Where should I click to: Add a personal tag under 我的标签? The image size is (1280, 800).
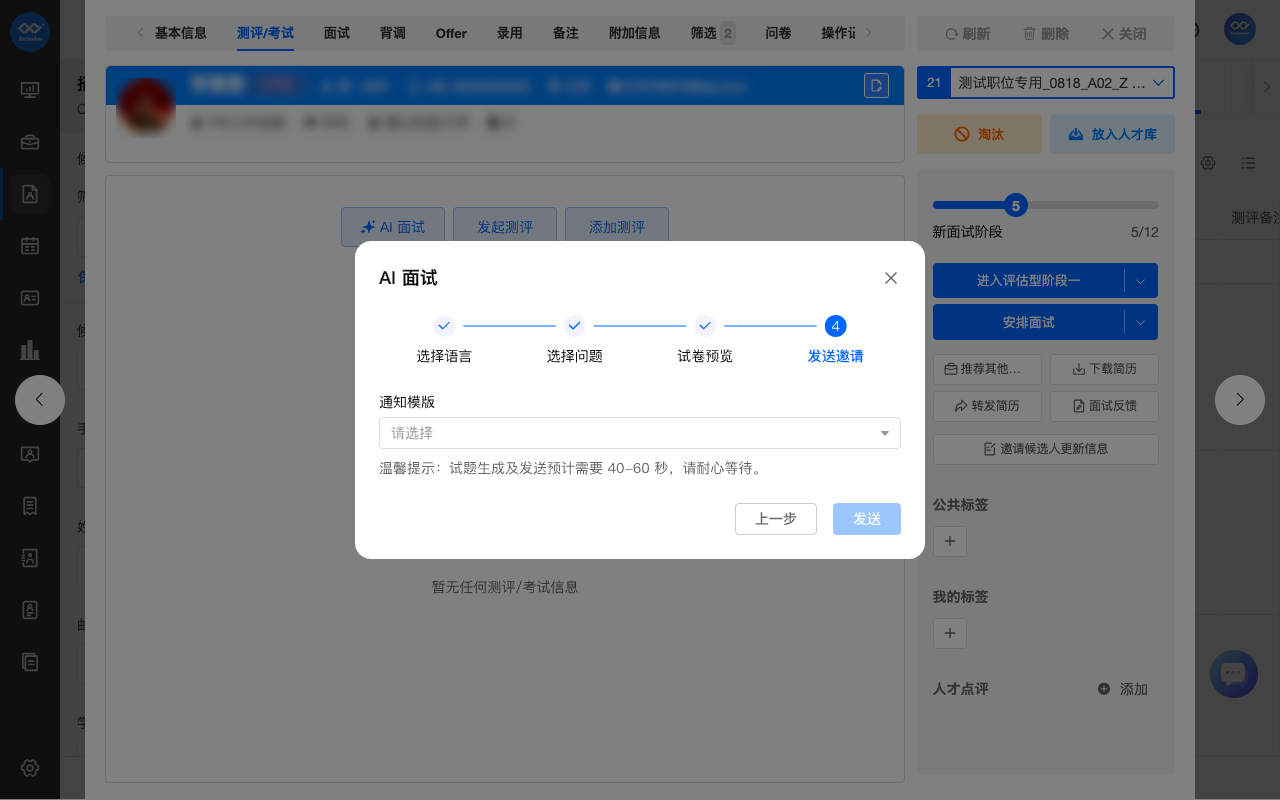949,633
